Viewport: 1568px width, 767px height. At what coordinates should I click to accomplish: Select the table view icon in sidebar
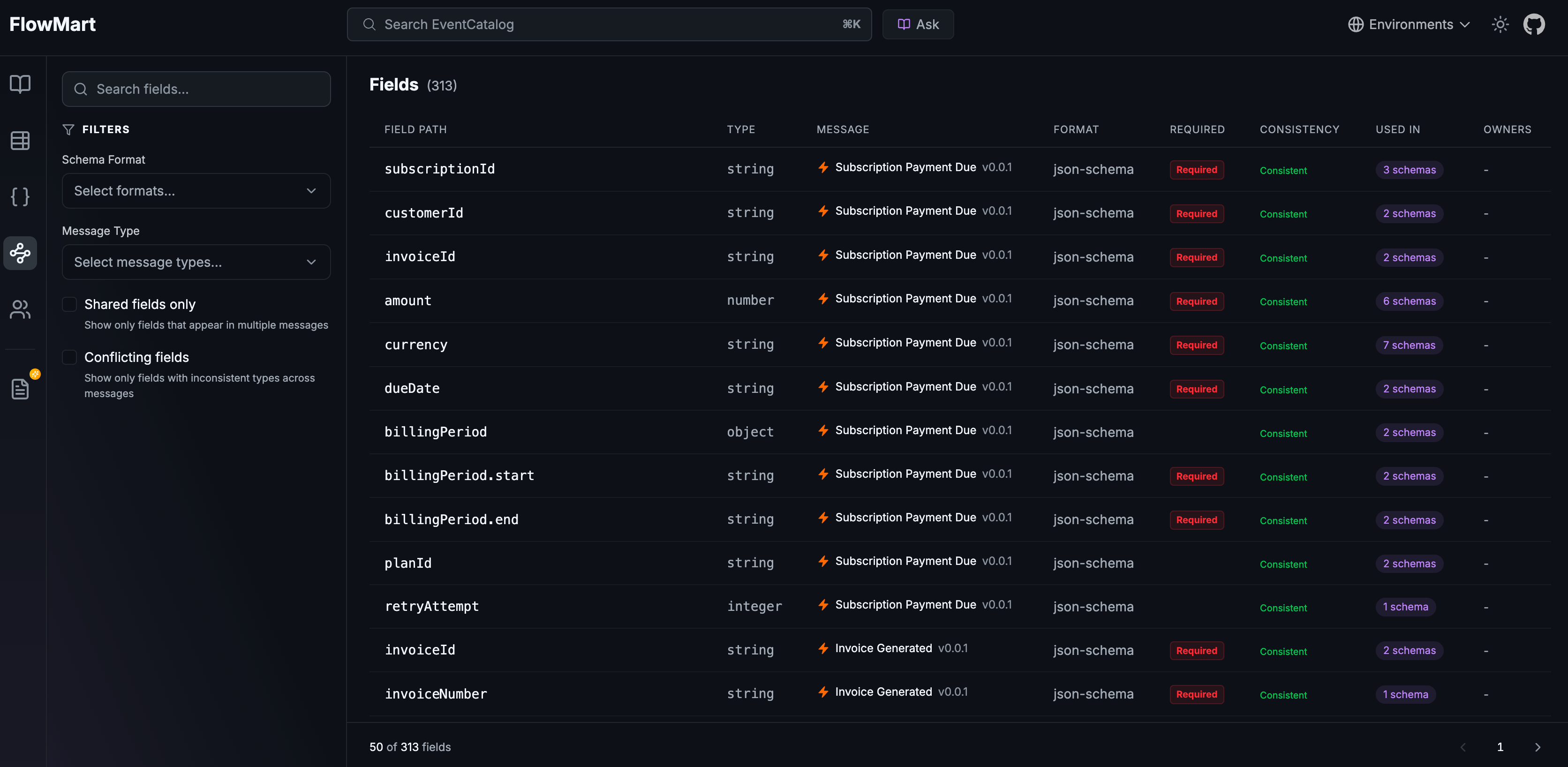pos(20,141)
